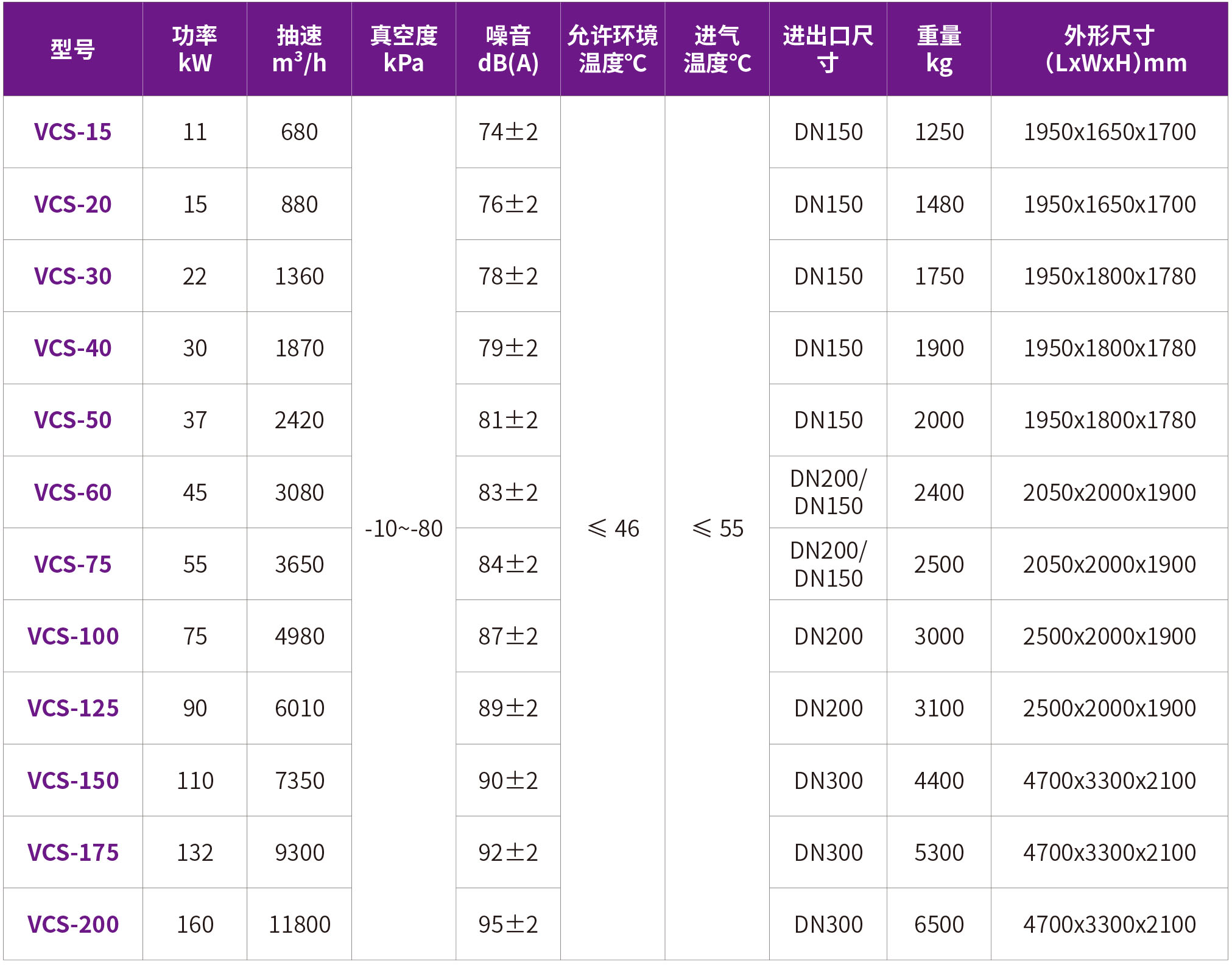Select the 重量 kg header
The width and height of the screenshot is (1232, 965).
(939, 49)
